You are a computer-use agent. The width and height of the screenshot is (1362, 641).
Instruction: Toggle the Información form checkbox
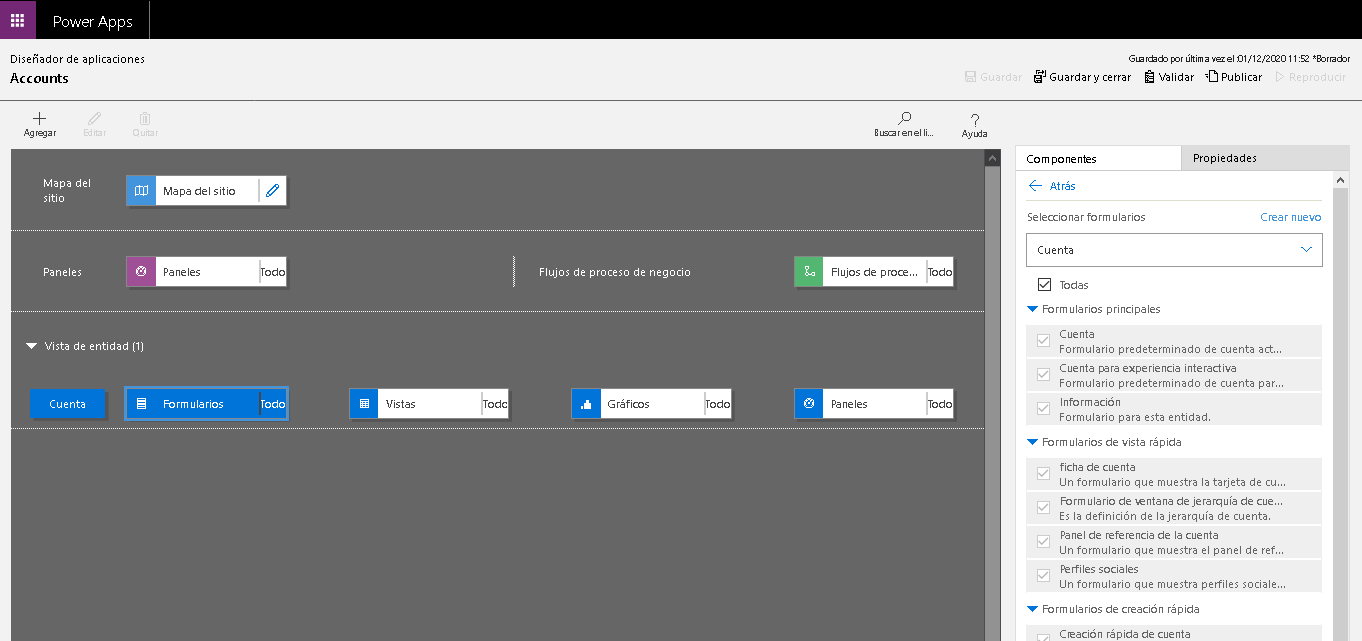[1043, 409]
